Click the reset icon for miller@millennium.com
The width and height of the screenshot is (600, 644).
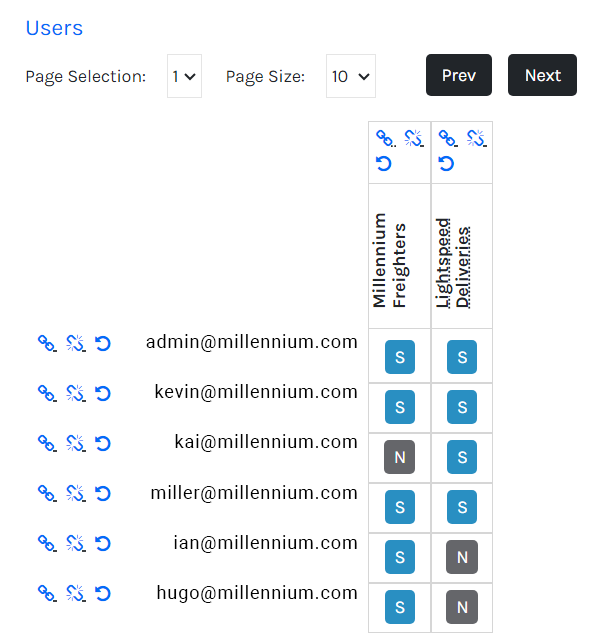[x=103, y=494]
